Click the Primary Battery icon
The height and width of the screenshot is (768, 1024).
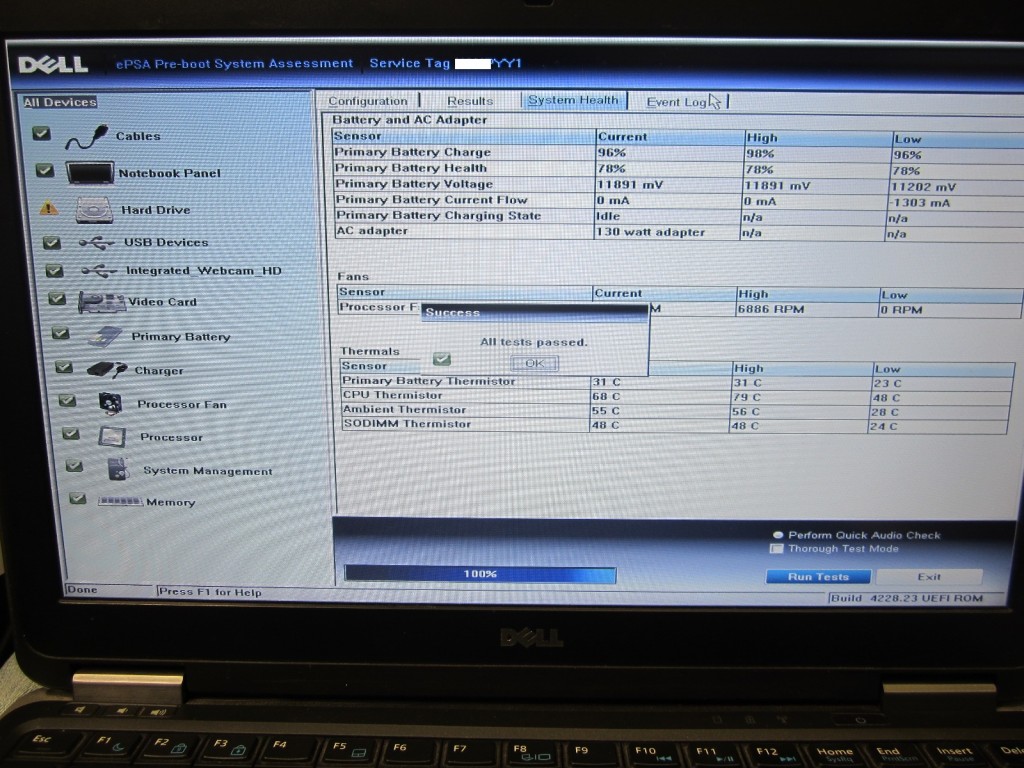click(104, 336)
